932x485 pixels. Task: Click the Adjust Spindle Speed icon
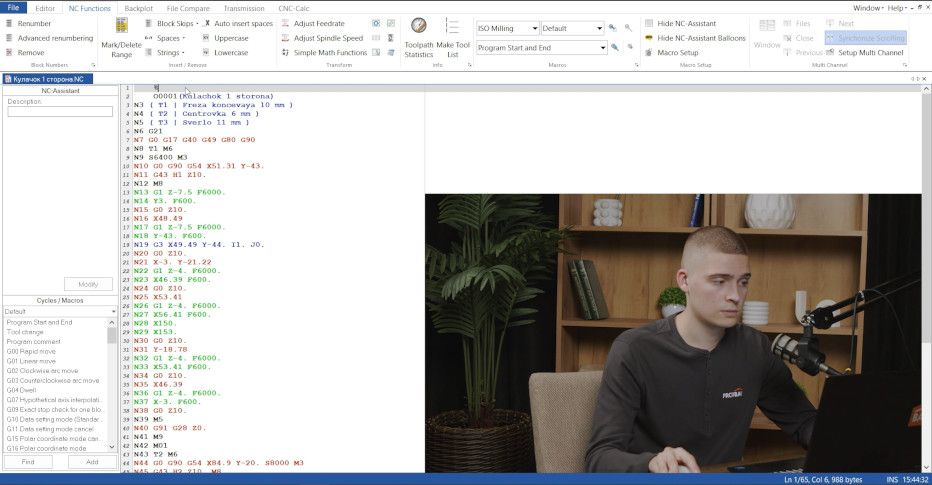[285, 38]
